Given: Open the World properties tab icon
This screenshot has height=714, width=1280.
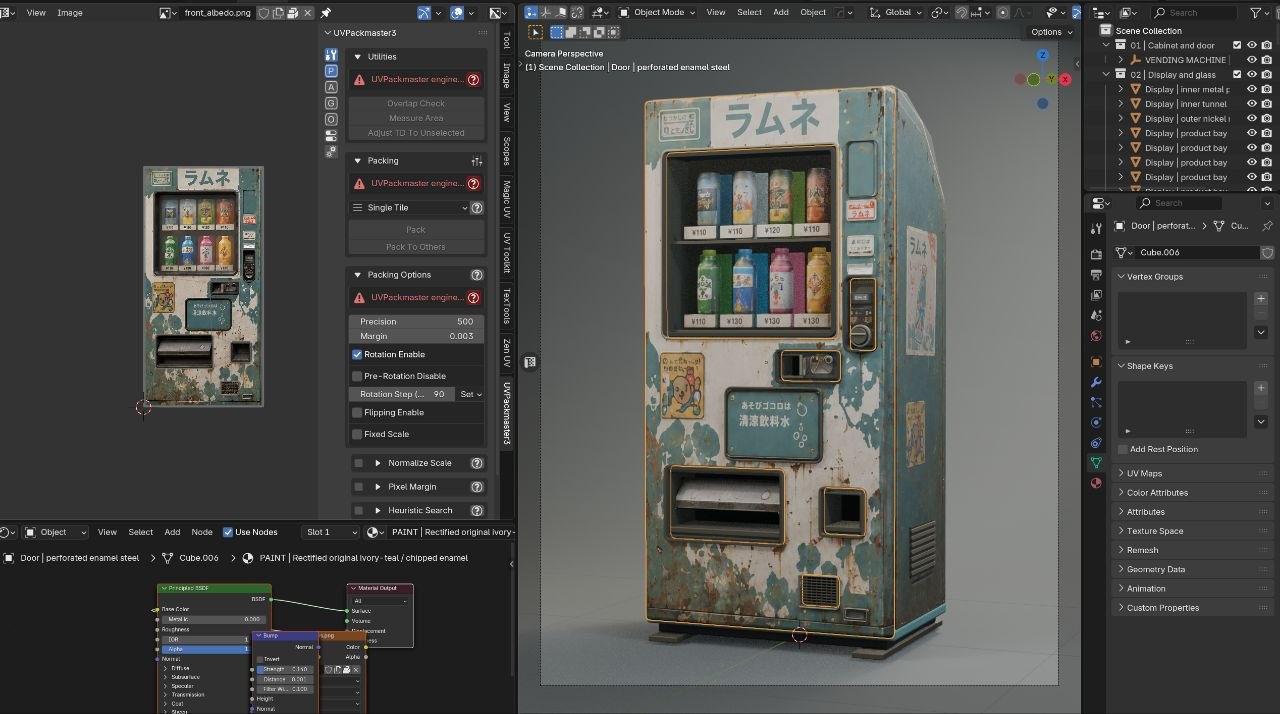Looking at the screenshot, I should pyautogui.click(x=1096, y=336).
